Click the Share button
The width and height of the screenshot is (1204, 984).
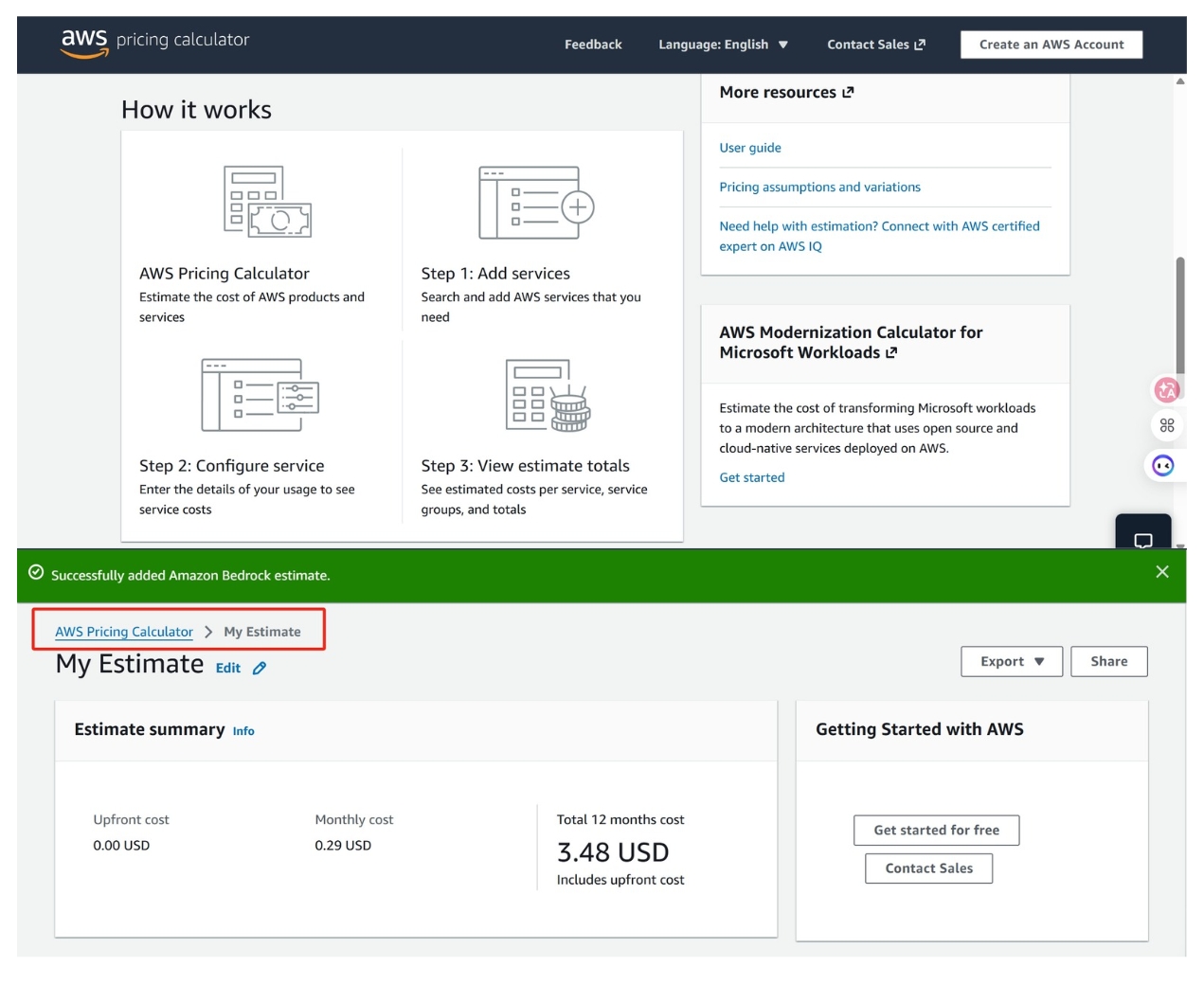pyautogui.click(x=1109, y=661)
